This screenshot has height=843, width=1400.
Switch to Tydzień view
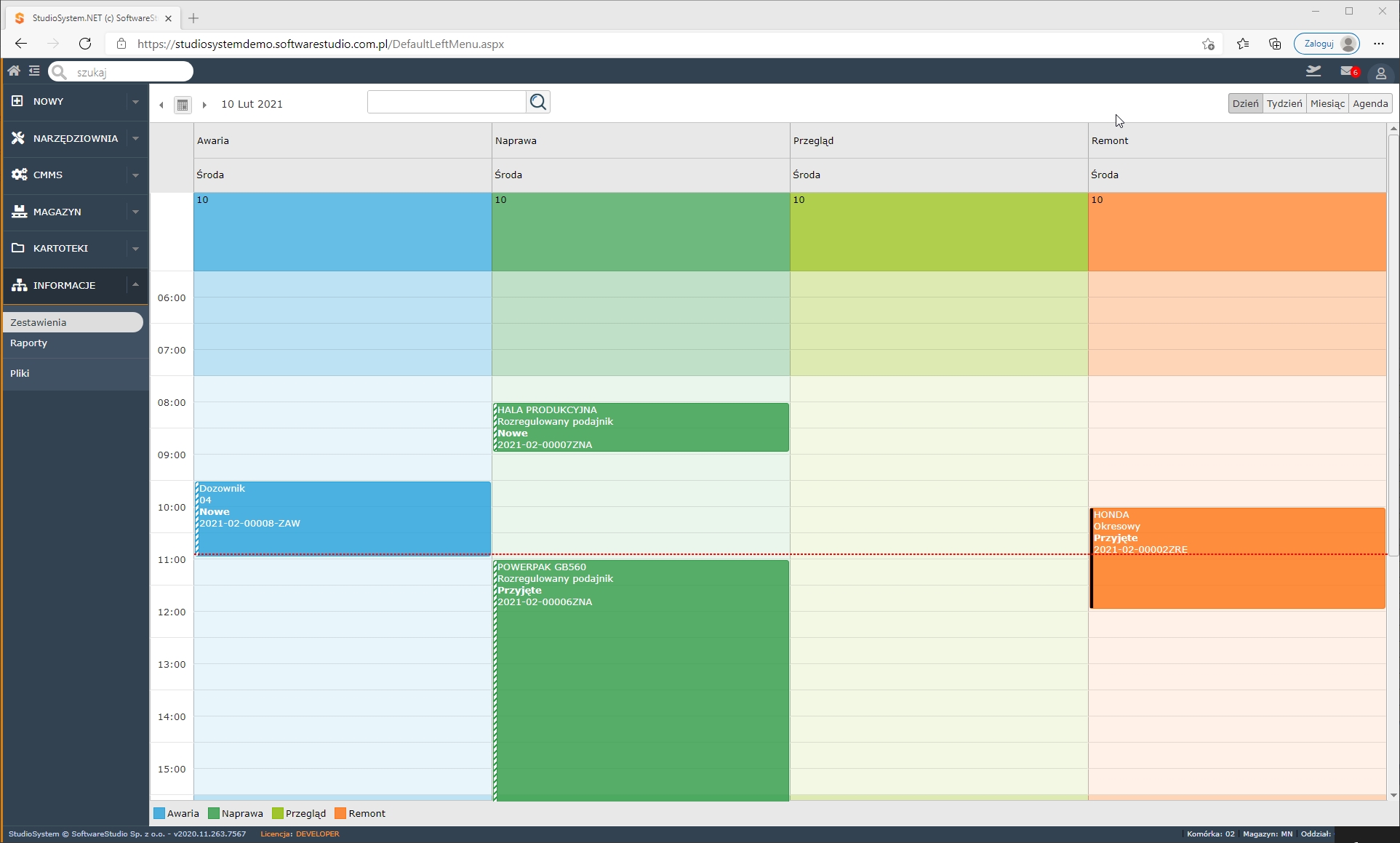pos(1284,103)
